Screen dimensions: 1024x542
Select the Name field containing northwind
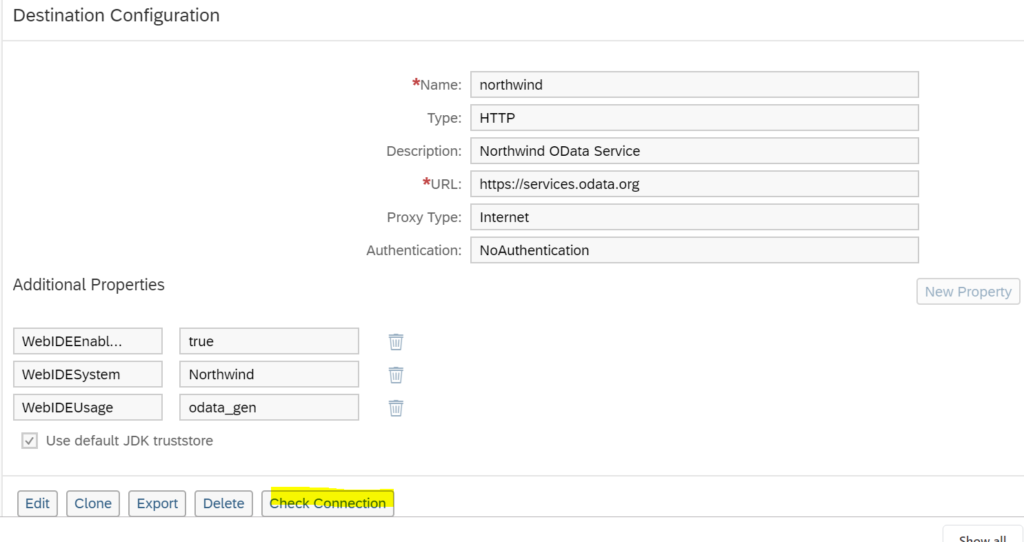coord(694,85)
